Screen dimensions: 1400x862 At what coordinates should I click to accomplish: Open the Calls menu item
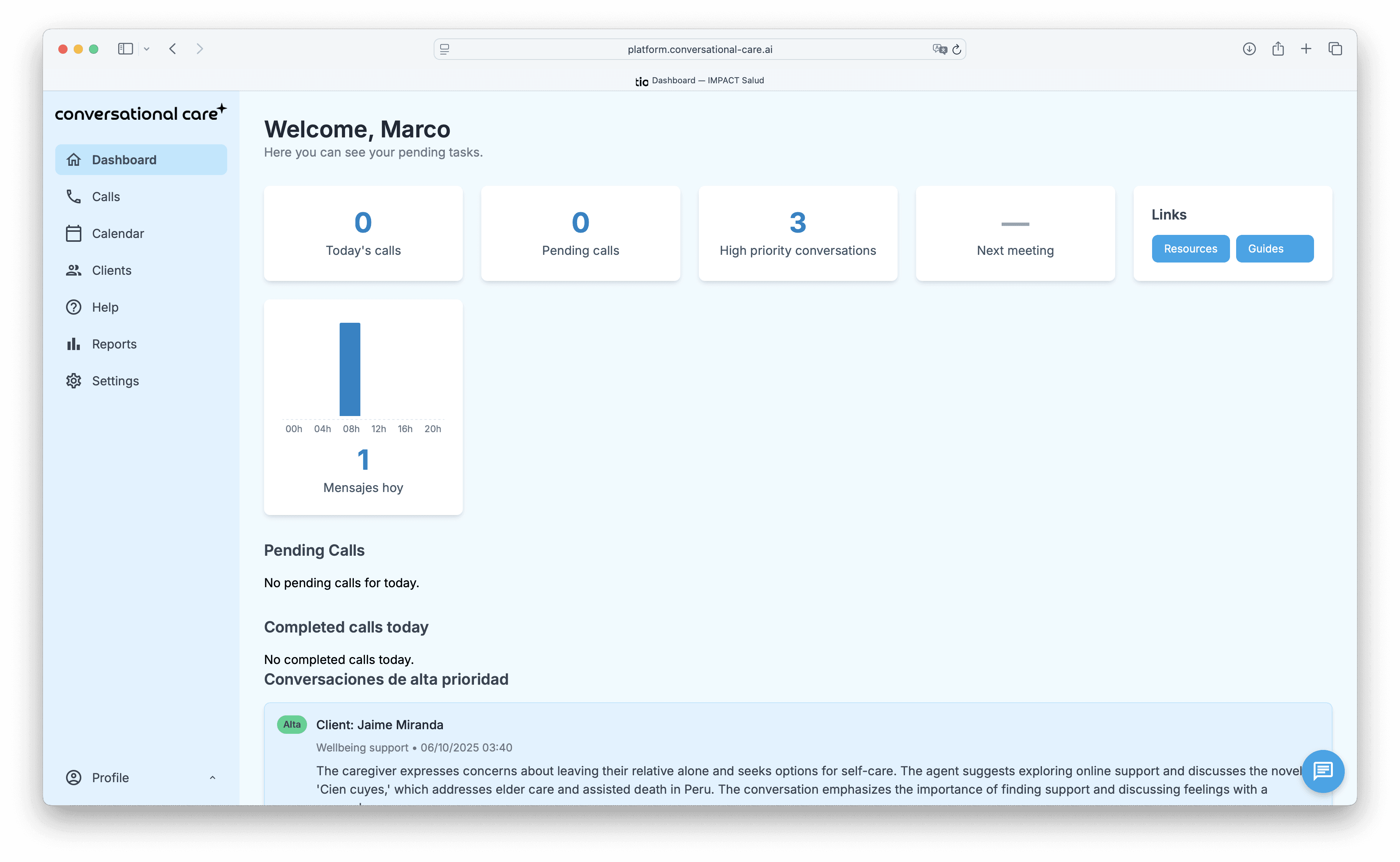[141, 197]
